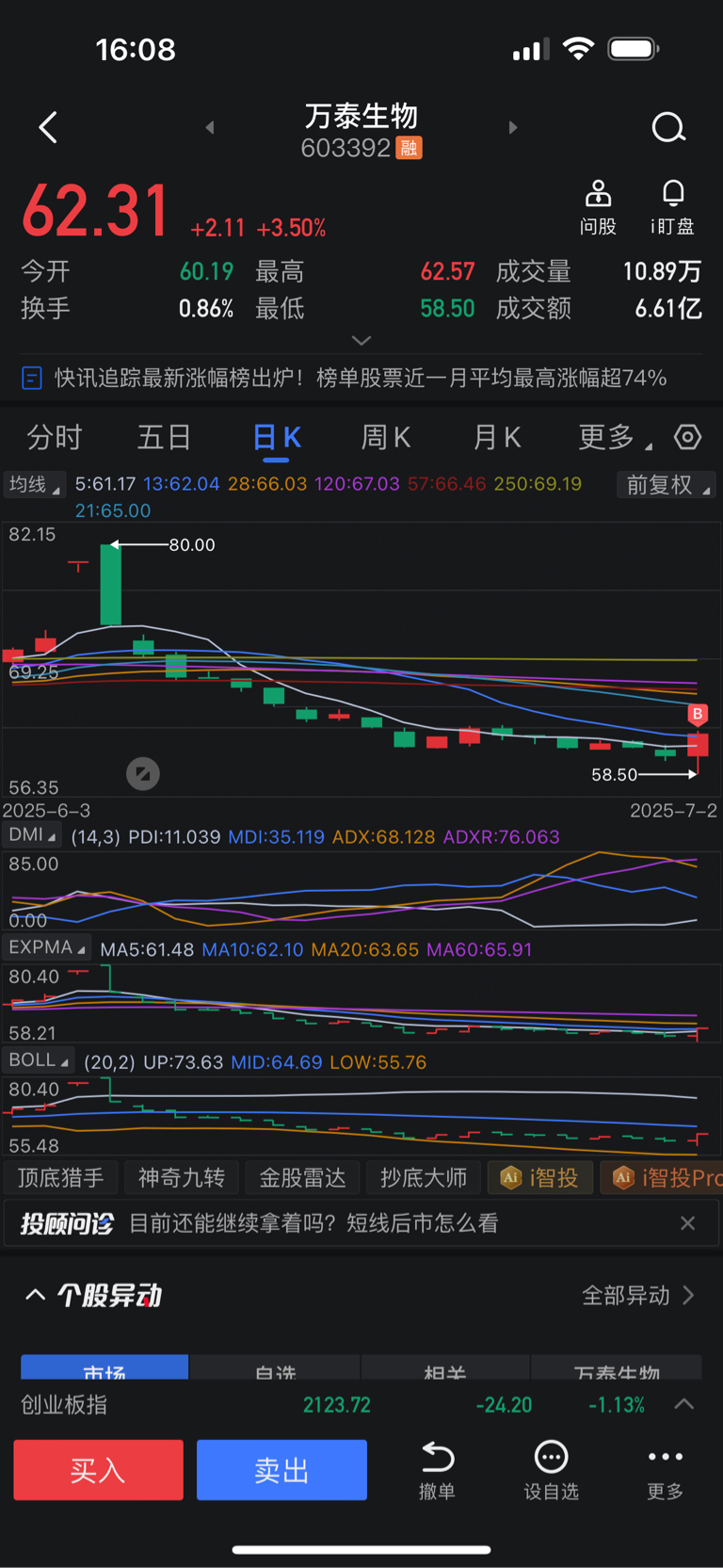Switch to 分时 chart tab

coord(55,437)
